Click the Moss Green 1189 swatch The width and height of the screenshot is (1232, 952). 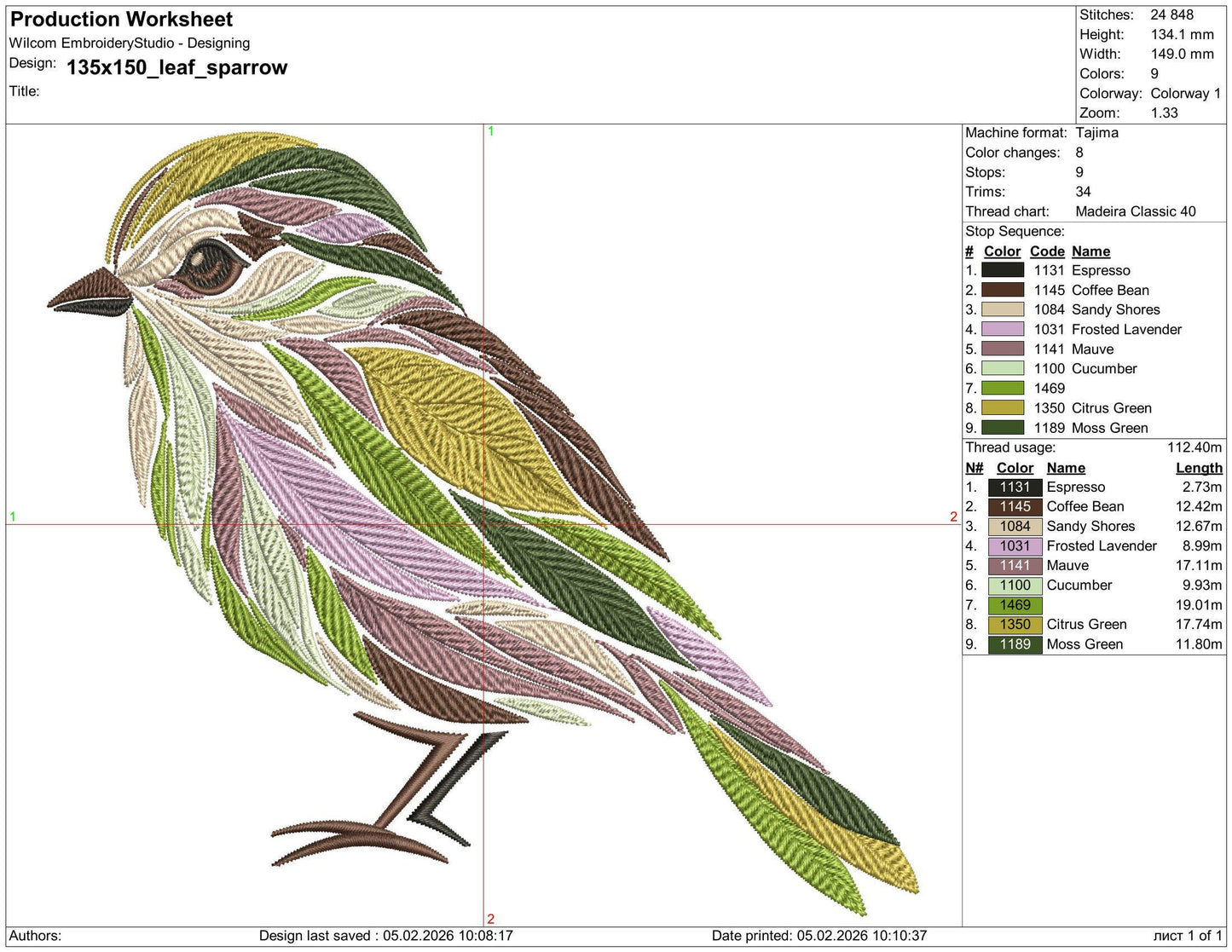pos(1015,643)
